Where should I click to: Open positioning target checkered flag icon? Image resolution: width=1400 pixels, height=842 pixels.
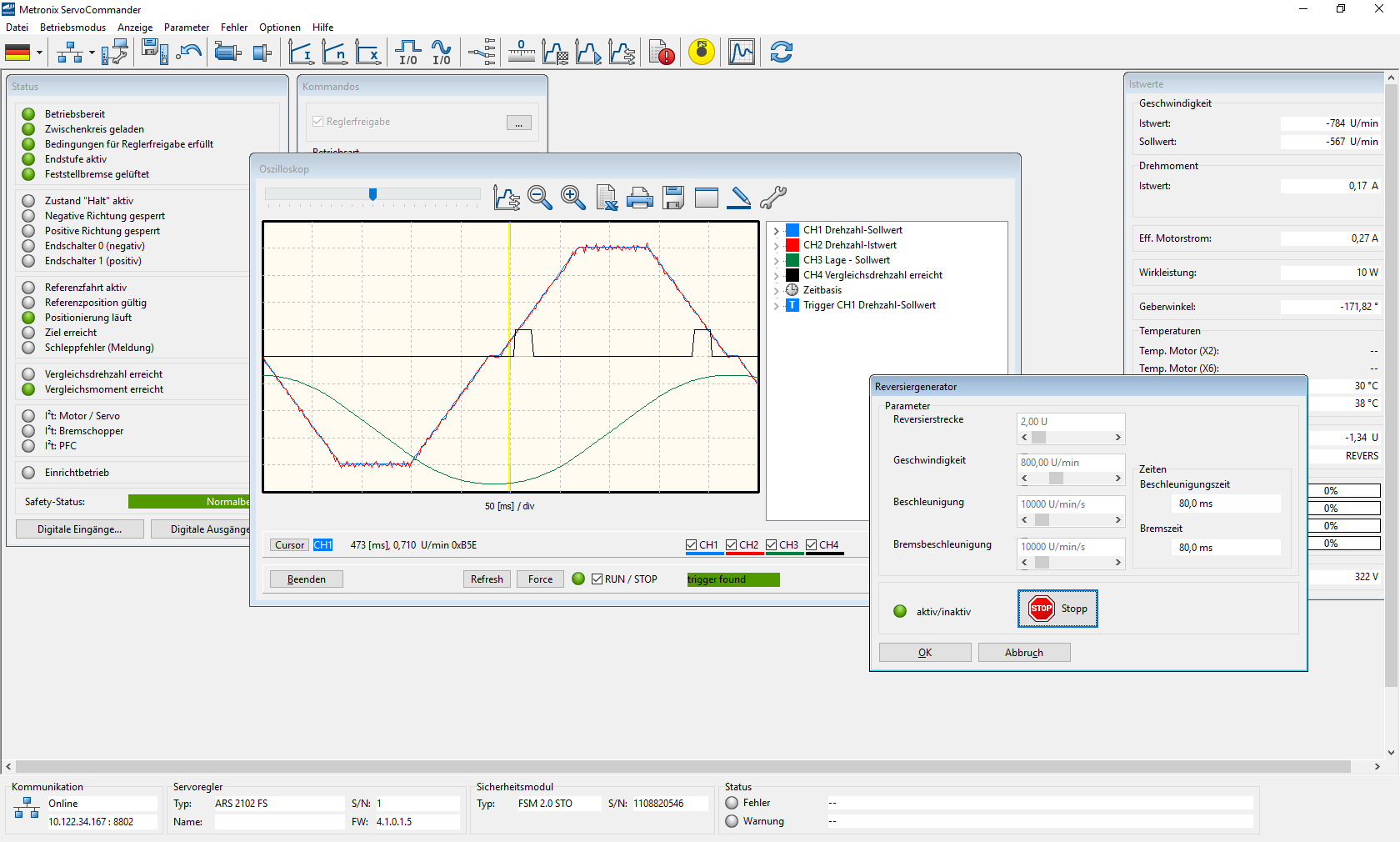[555, 53]
